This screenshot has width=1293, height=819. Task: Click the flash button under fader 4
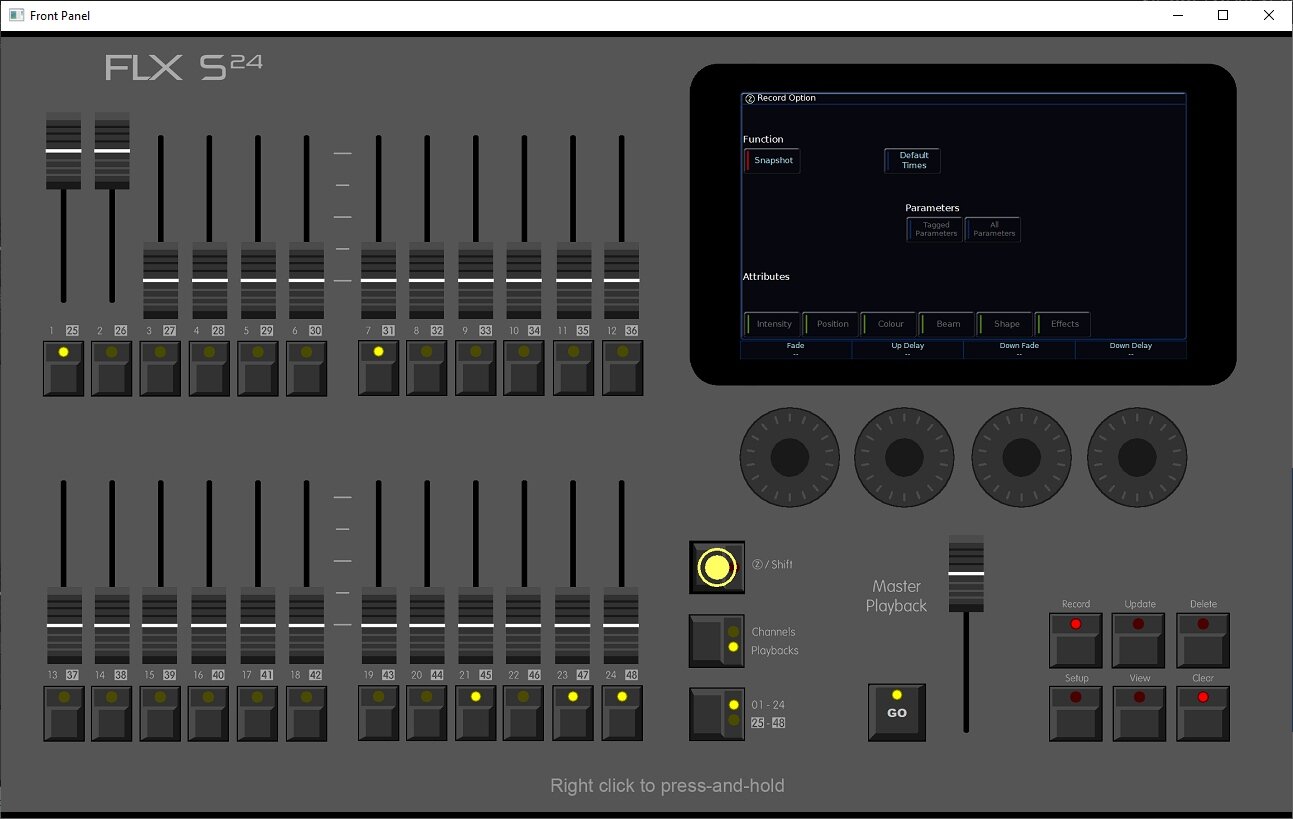[208, 368]
